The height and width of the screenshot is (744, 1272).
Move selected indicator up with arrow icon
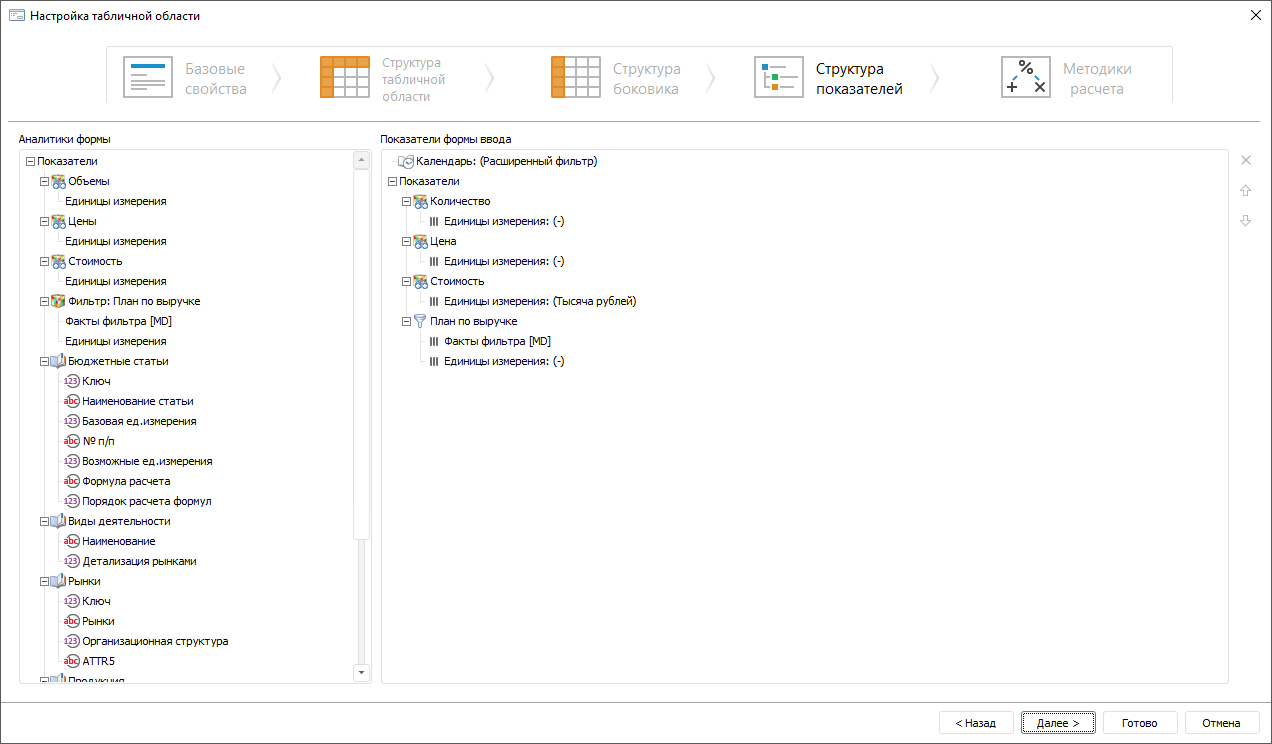(1246, 190)
